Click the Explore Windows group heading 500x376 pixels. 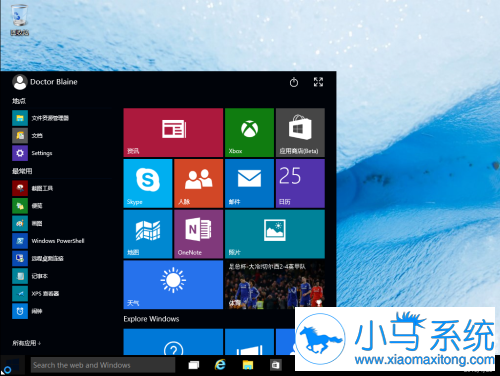(x=151, y=319)
